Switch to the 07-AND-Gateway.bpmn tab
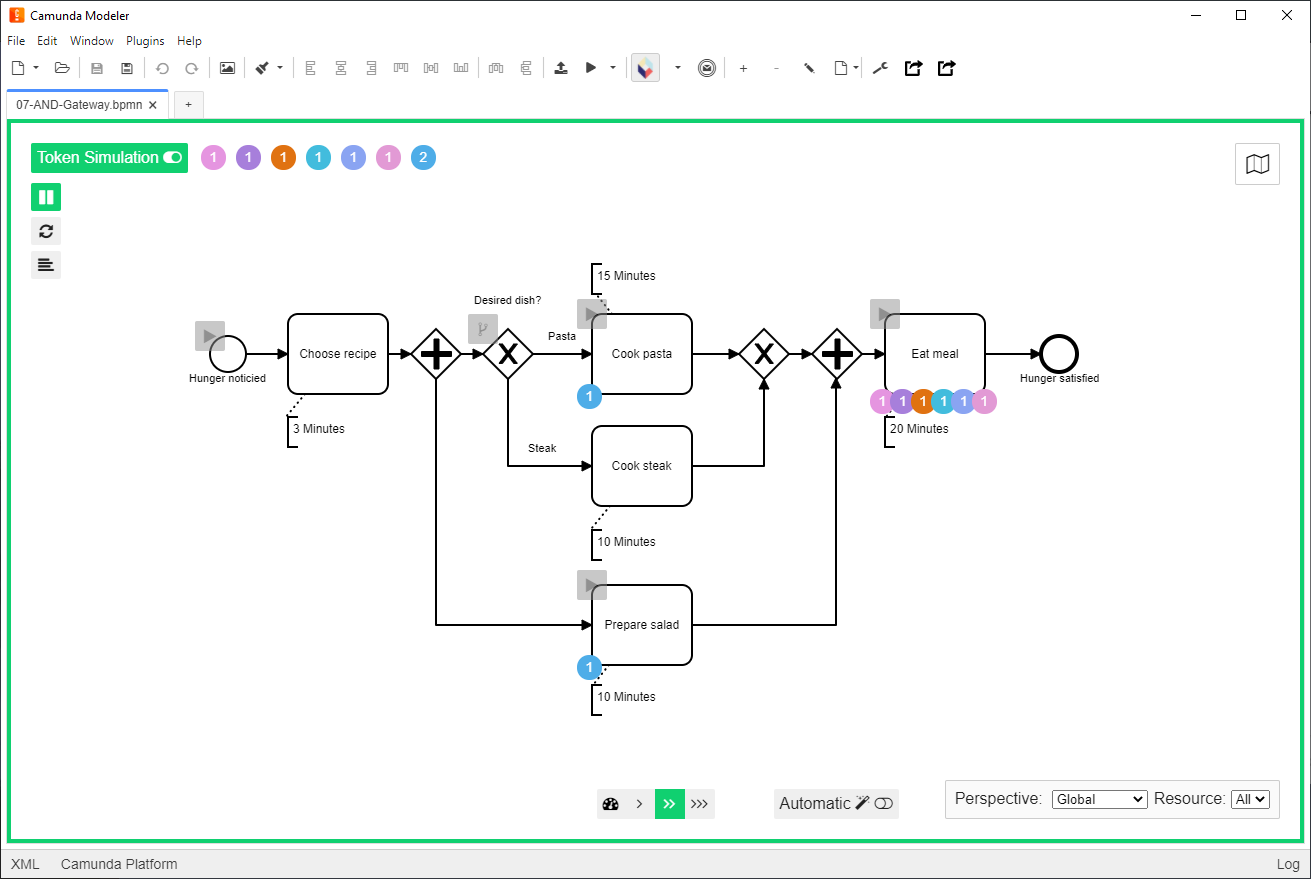The width and height of the screenshot is (1311, 879). [80, 104]
